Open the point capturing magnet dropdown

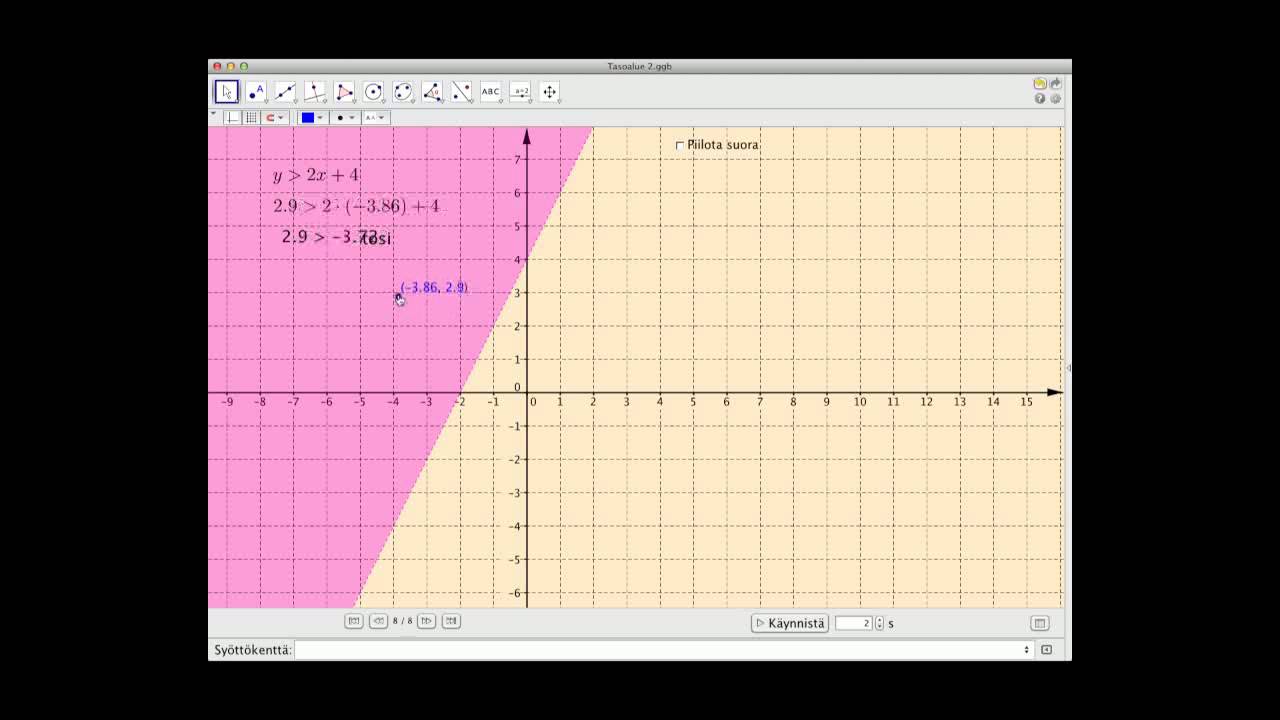[x=275, y=118]
